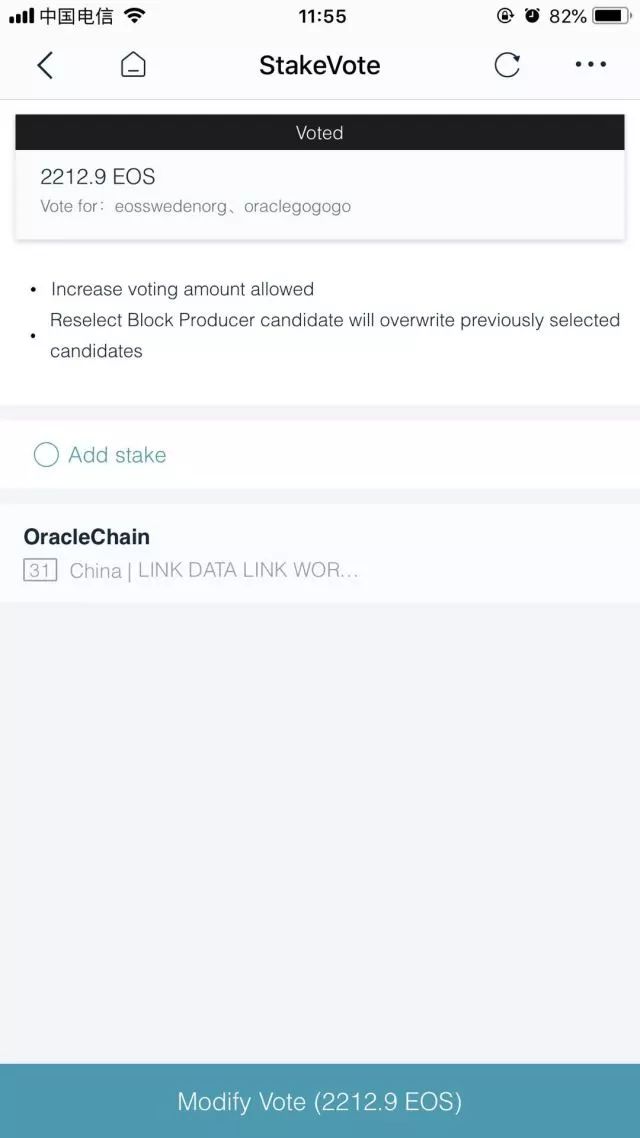This screenshot has width=640, height=1138.
Task: Tap the cellular signal bars icon
Action: (22, 16)
